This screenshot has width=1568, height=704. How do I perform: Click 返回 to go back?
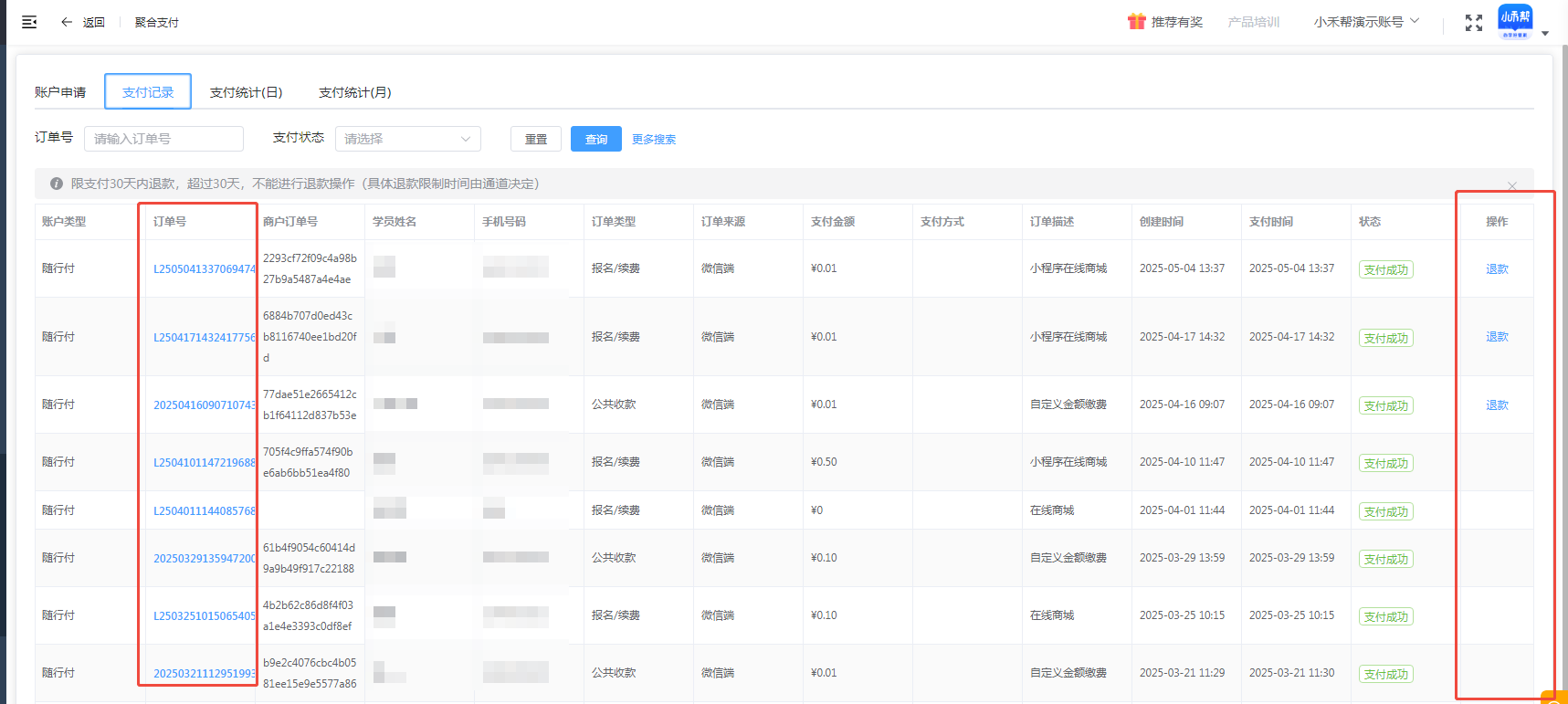click(x=94, y=22)
